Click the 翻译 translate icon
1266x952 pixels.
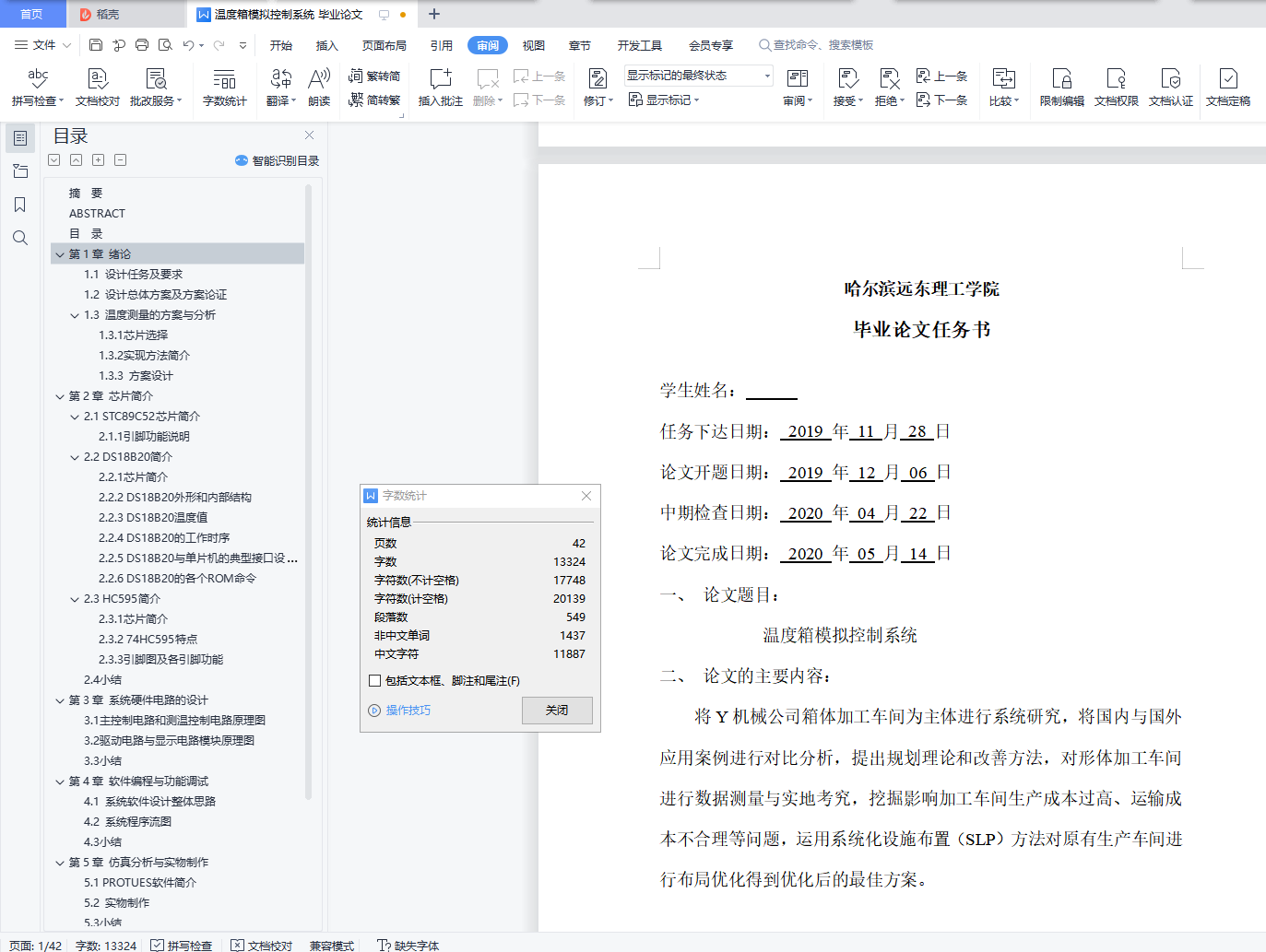click(x=281, y=88)
